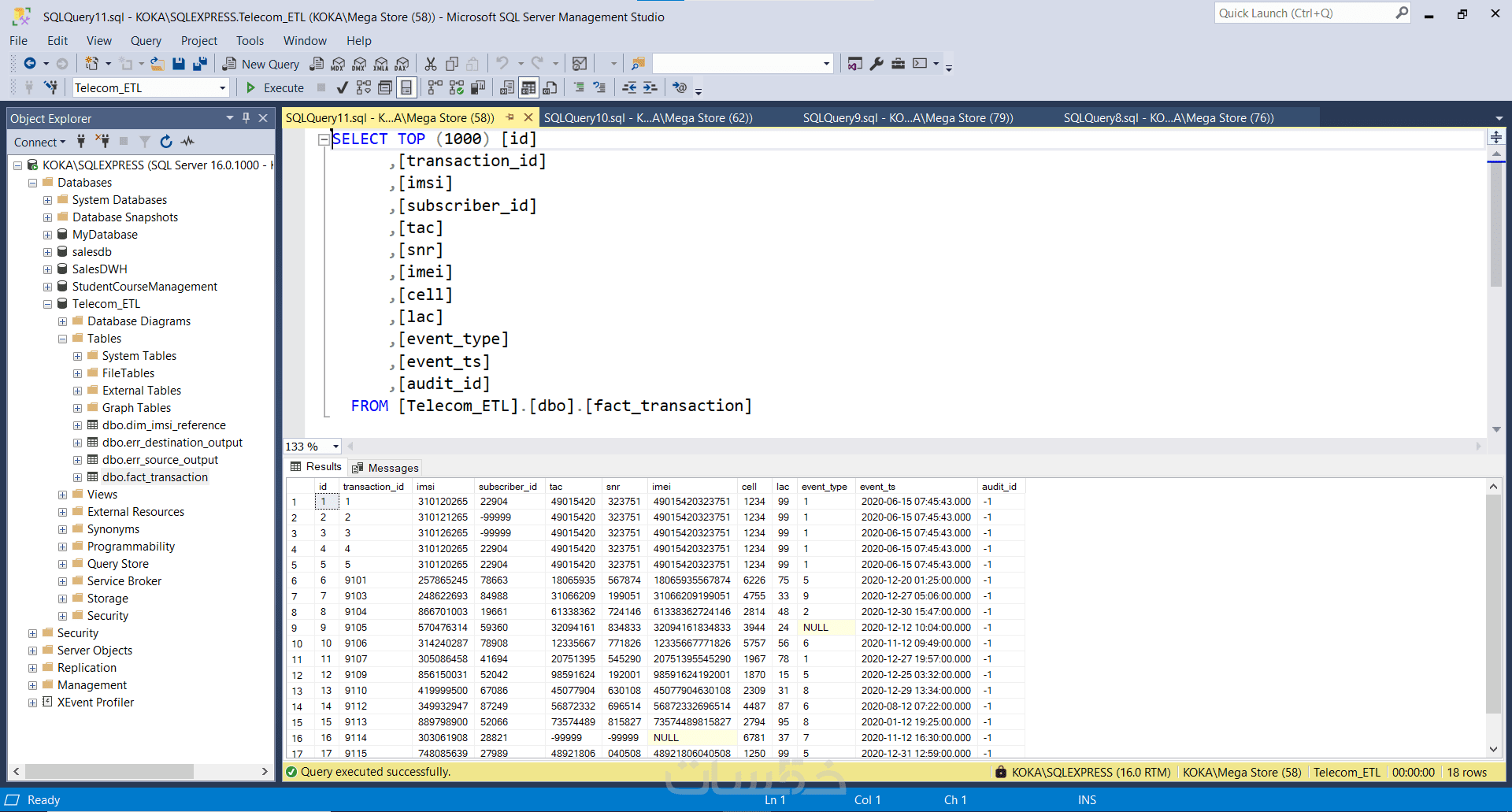Close the SQLQuery11.sql tab
The height and width of the screenshot is (812, 1512).
coord(528,117)
